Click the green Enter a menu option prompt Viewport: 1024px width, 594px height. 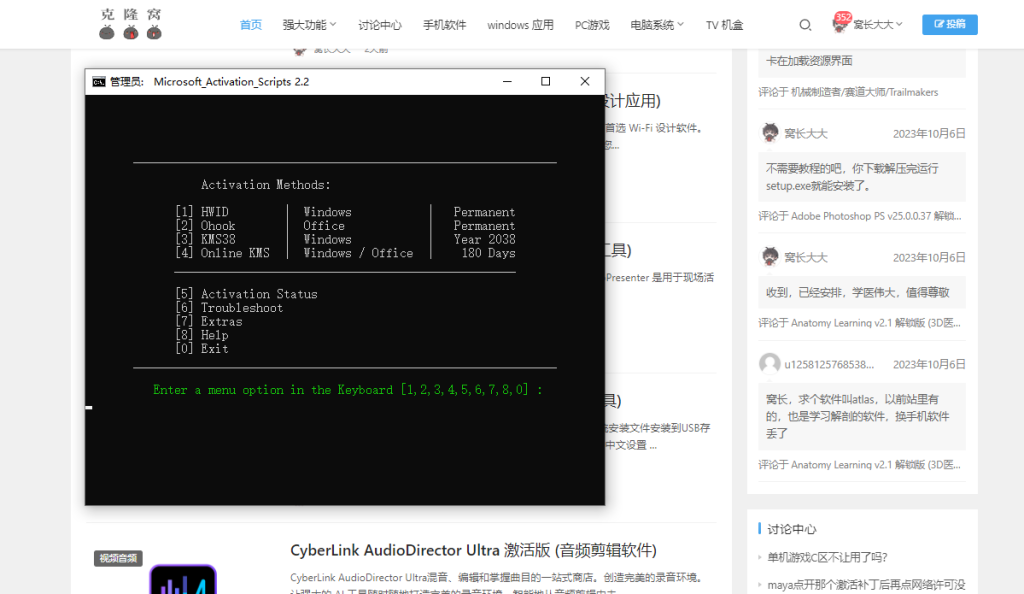tap(347, 390)
